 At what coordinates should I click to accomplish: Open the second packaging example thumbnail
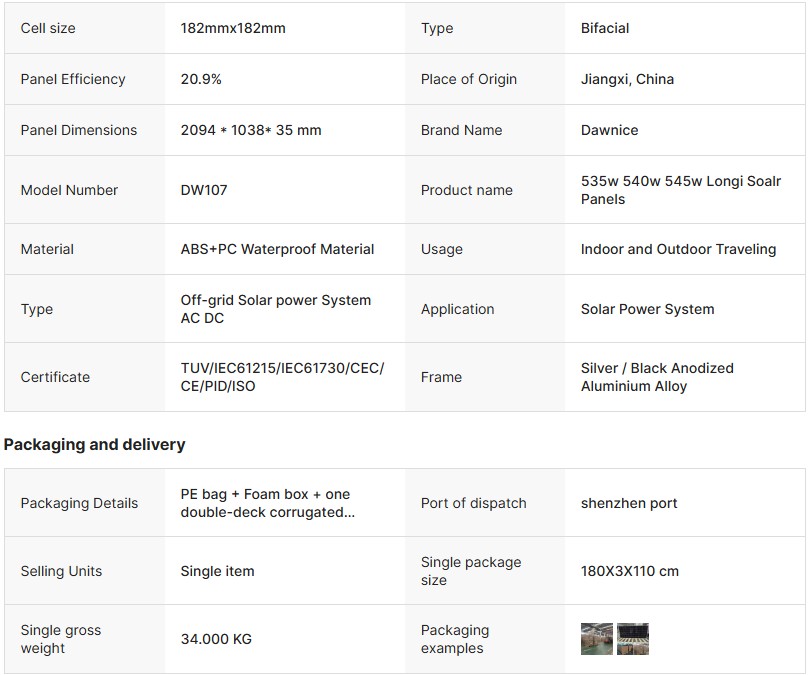pos(633,639)
